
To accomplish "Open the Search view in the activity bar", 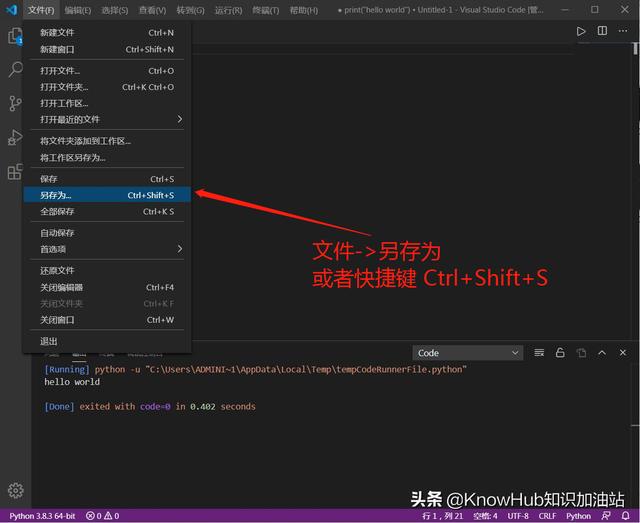I will 15,69.
